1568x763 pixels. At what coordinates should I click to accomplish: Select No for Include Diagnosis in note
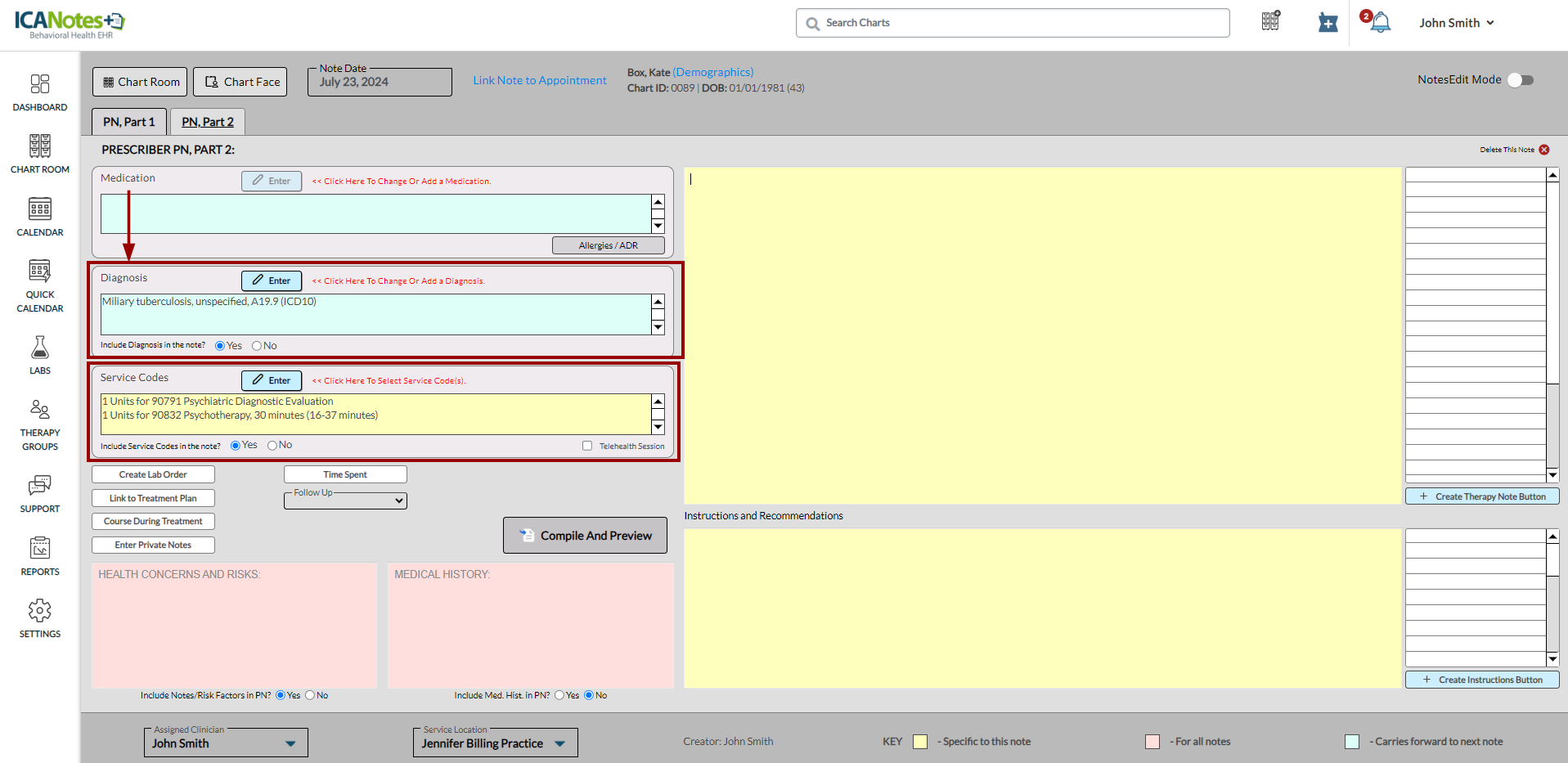click(x=257, y=346)
